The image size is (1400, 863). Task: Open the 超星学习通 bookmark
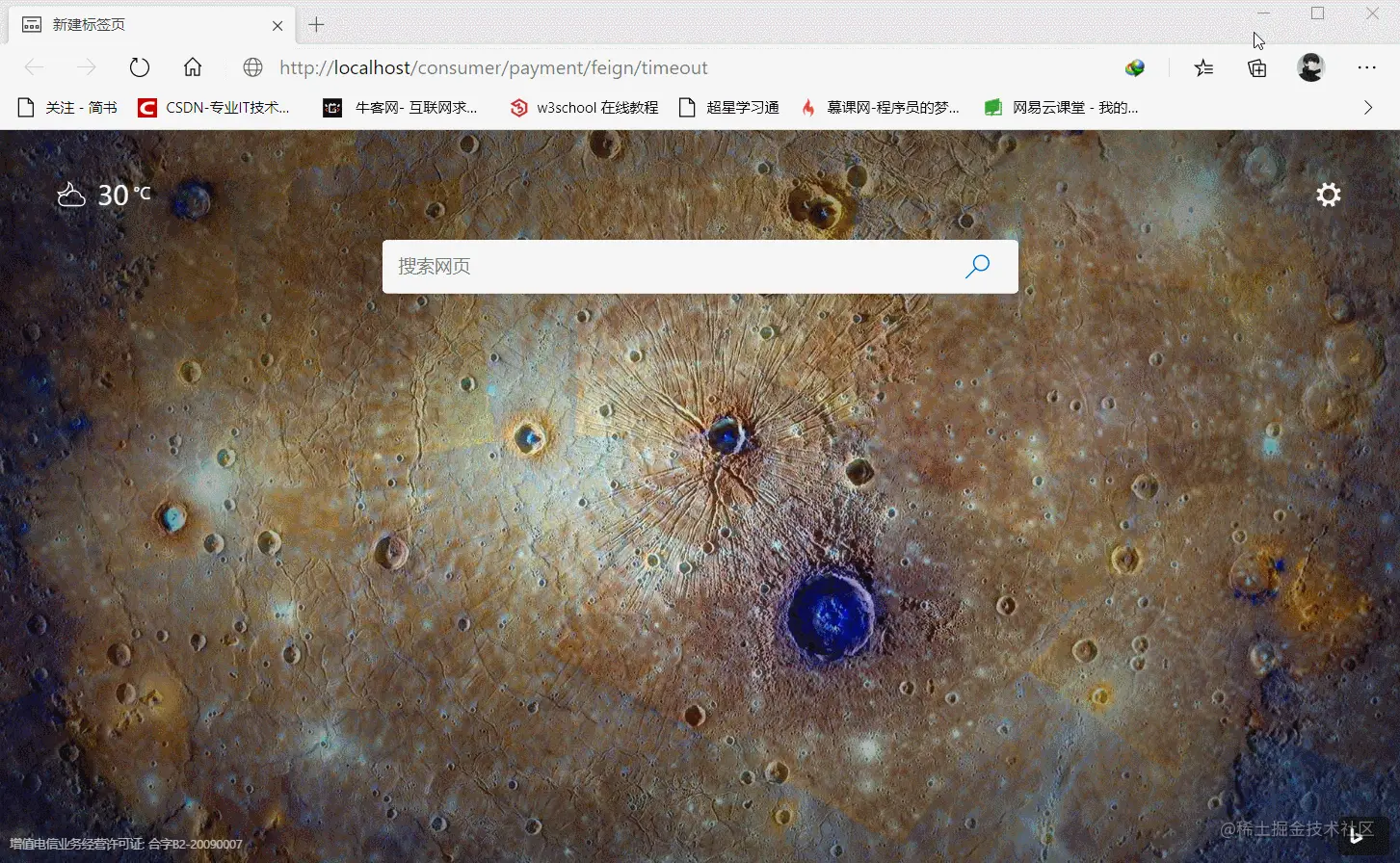click(x=728, y=107)
